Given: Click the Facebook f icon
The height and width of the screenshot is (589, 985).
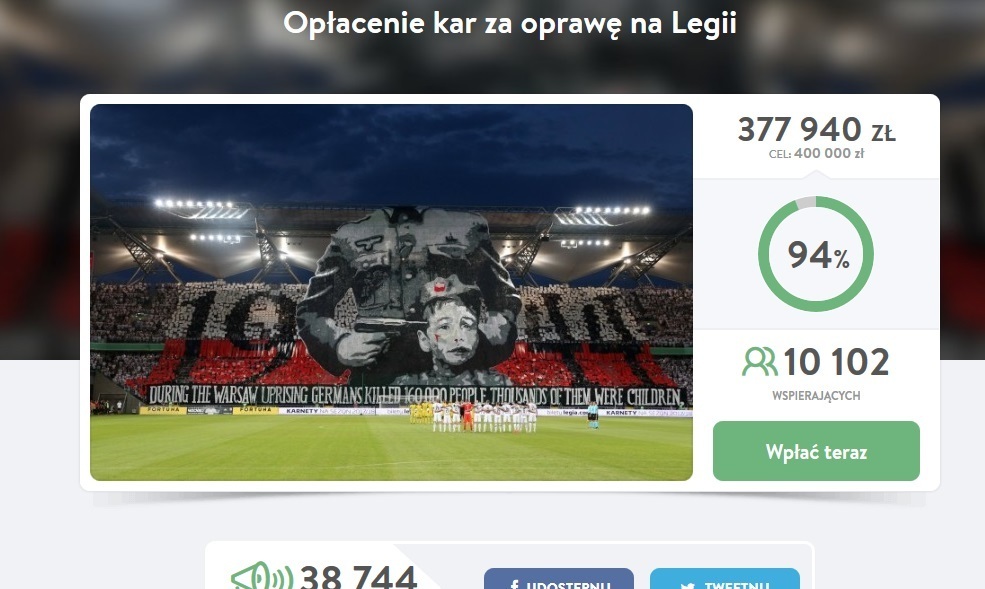Looking at the screenshot, I should [514, 585].
